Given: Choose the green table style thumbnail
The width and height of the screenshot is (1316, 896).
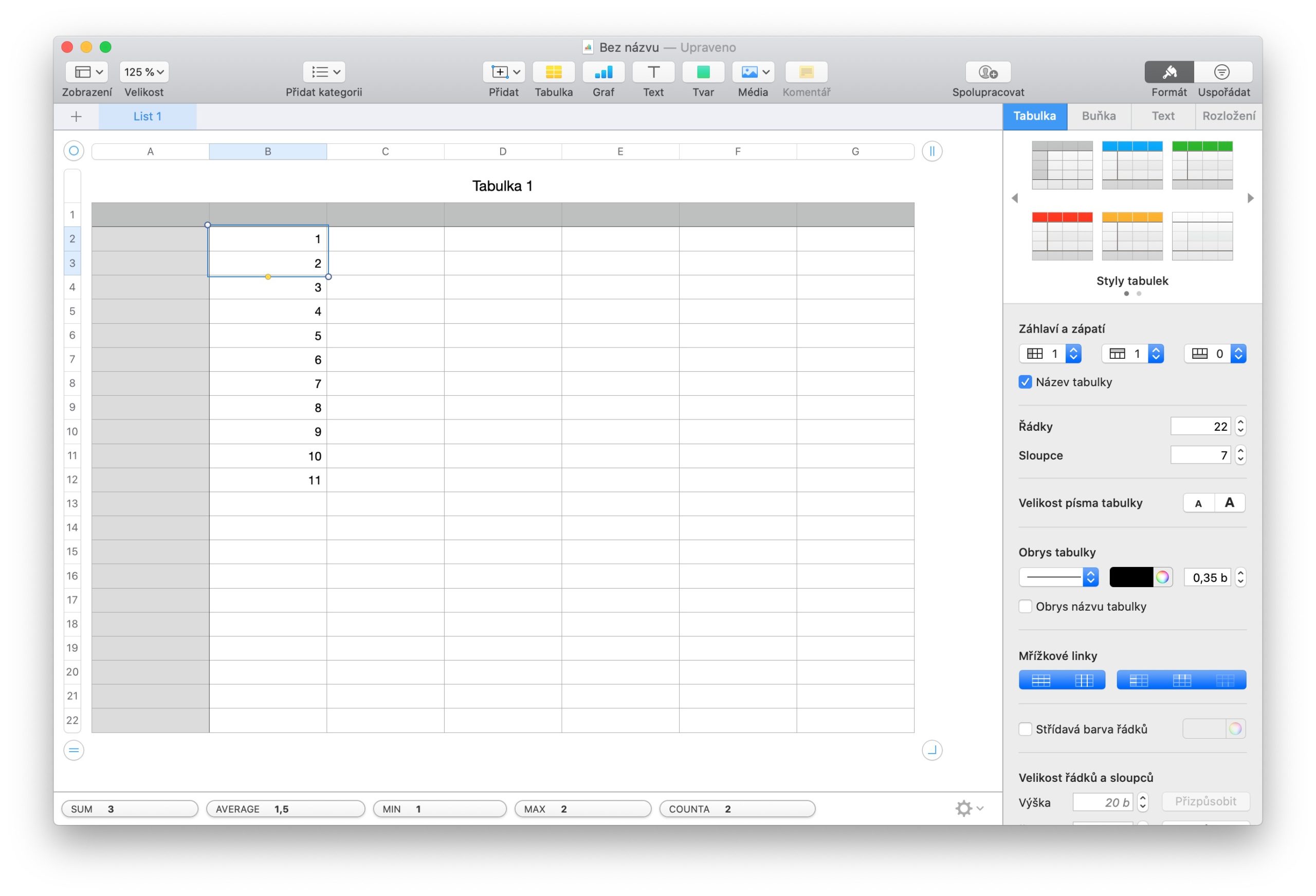Looking at the screenshot, I should [1201, 166].
